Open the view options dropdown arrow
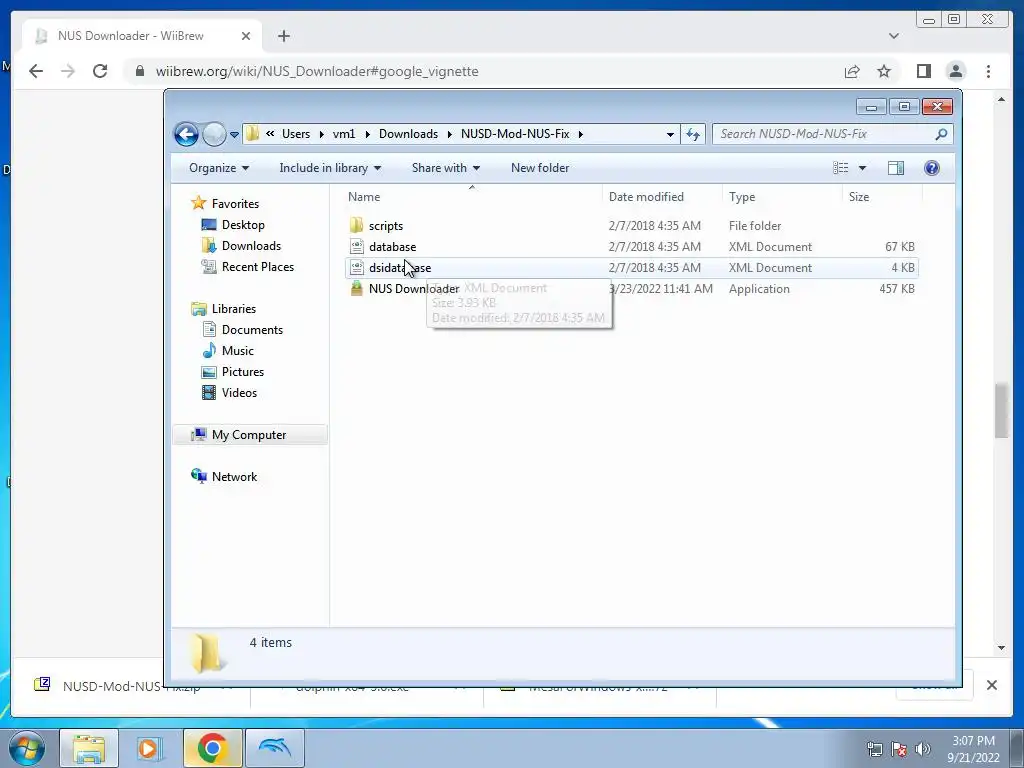This screenshot has height=768, width=1024. coord(862,168)
